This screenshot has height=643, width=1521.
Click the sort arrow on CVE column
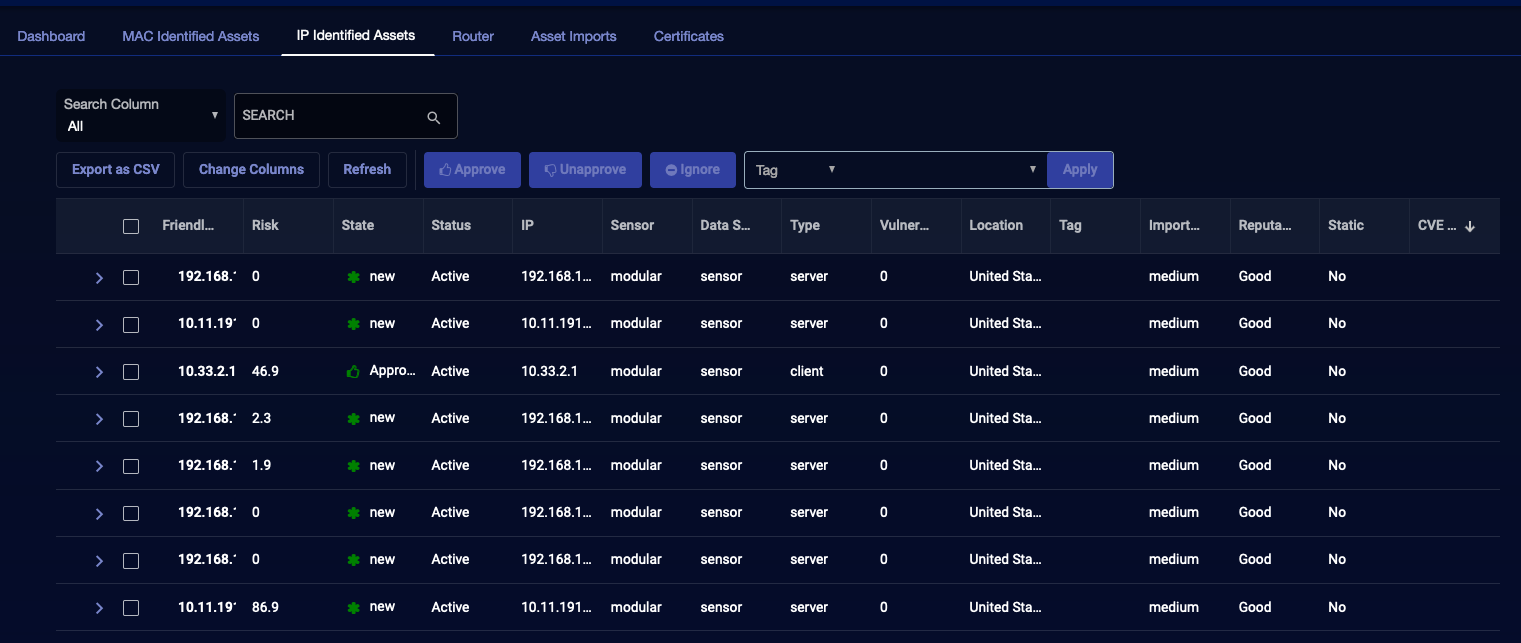click(x=1469, y=226)
